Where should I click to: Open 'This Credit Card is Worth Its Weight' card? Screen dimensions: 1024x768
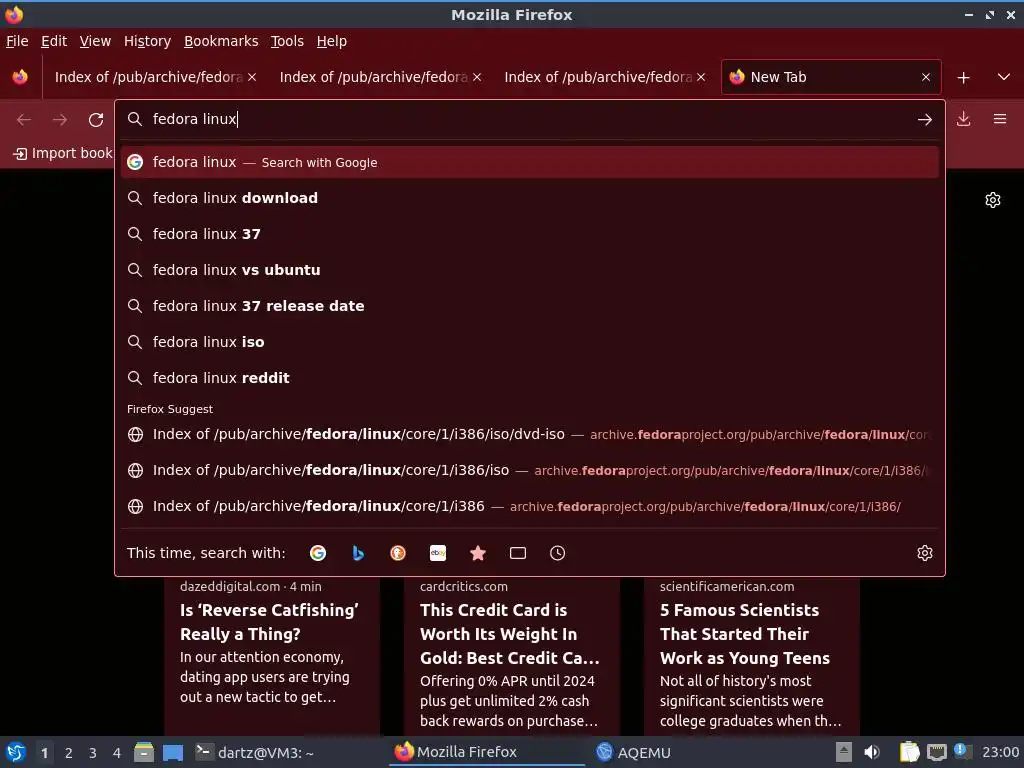pyautogui.click(x=511, y=656)
